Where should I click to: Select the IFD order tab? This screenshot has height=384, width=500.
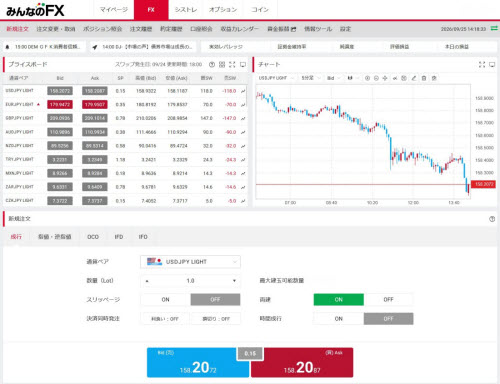pos(119,237)
